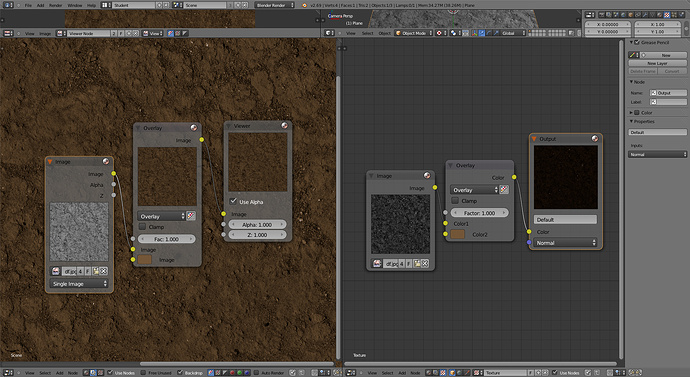690x377 pixels.
Task: Open the File menu
Action: pyautogui.click(x=28, y=5)
